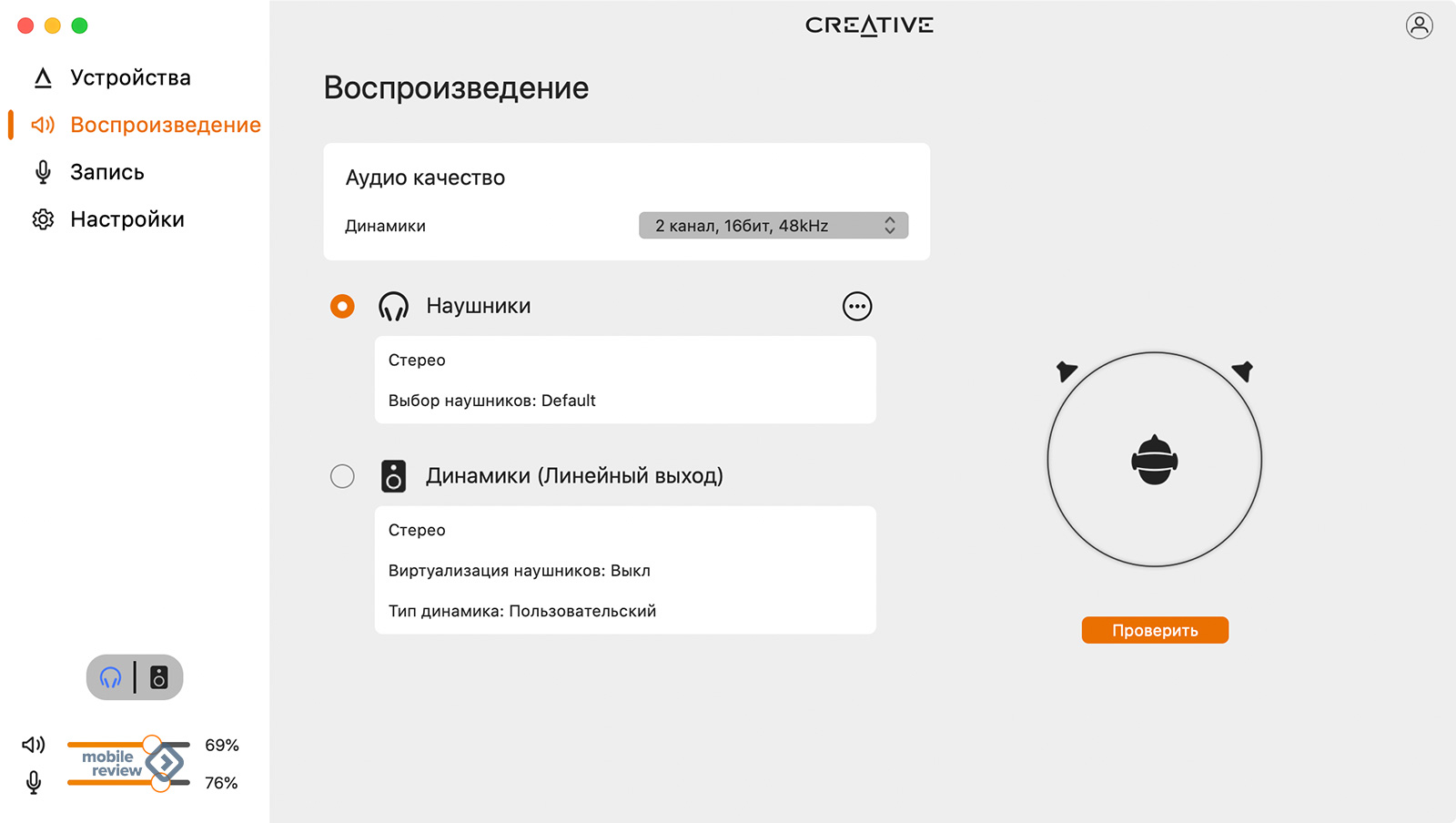
Task: Select the Динамики (Линейный выход) radio button
Action: (x=342, y=476)
